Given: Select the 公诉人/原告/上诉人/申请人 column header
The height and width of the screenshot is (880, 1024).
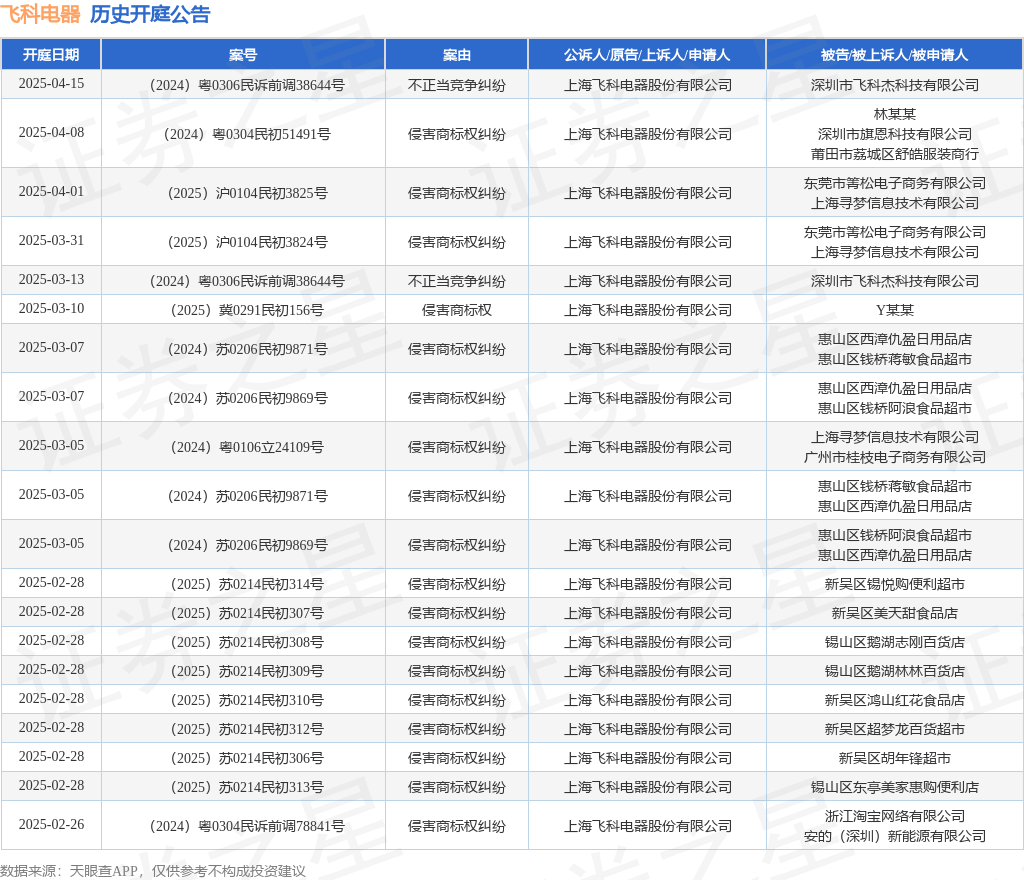Looking at the screenshot, I should pos(647,55).
